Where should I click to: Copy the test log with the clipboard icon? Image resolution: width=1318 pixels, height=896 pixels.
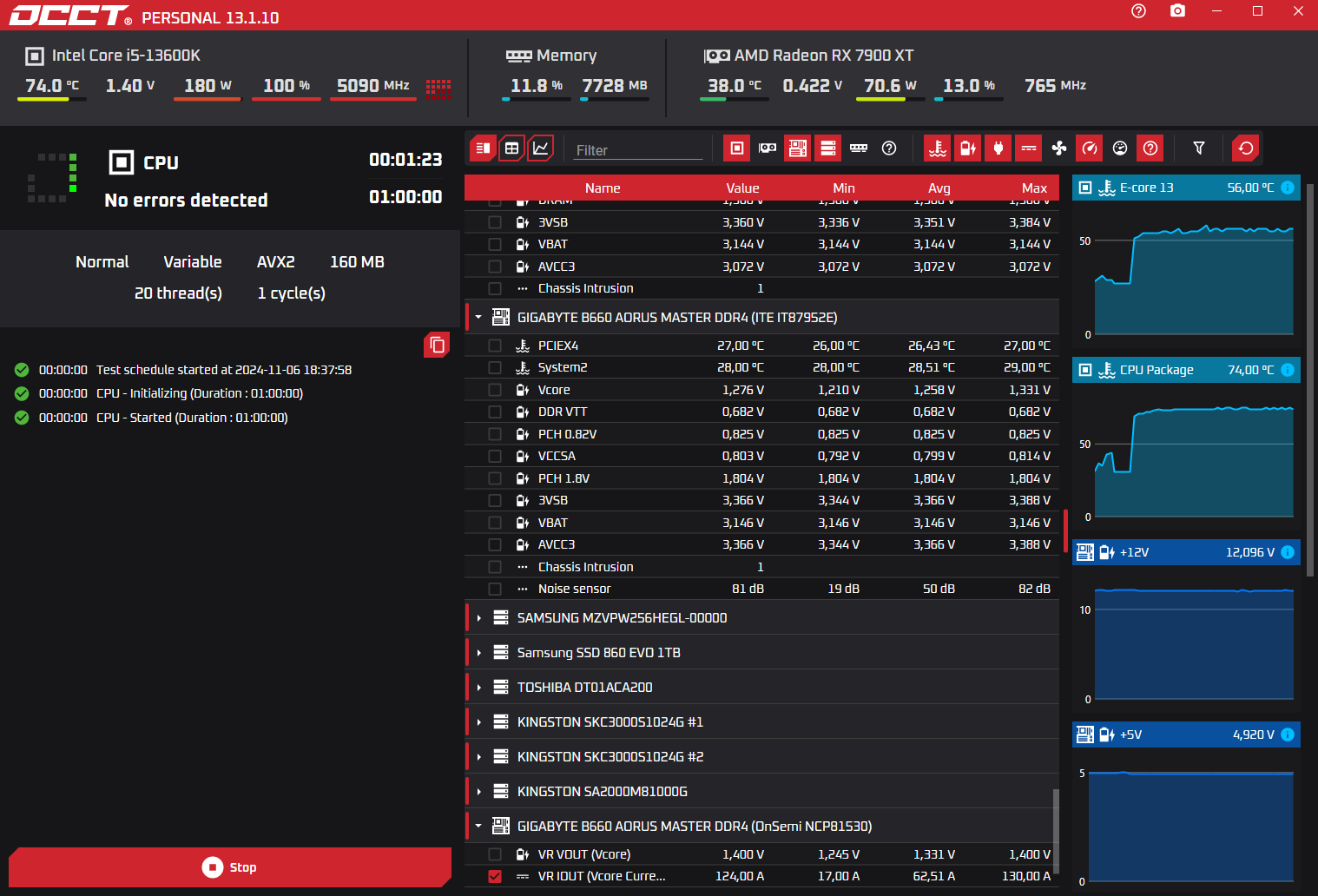(437, 346)
